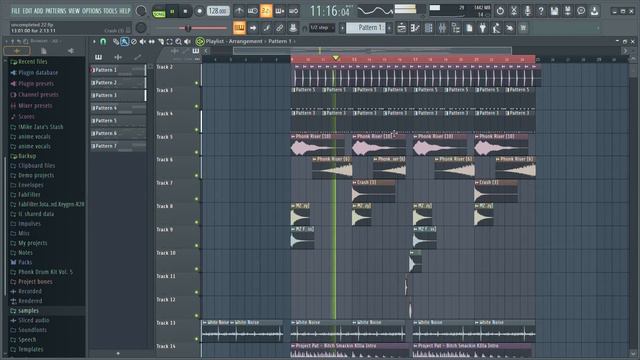
Task: Open the PATTERNS menu
Action: coord(56,11)
